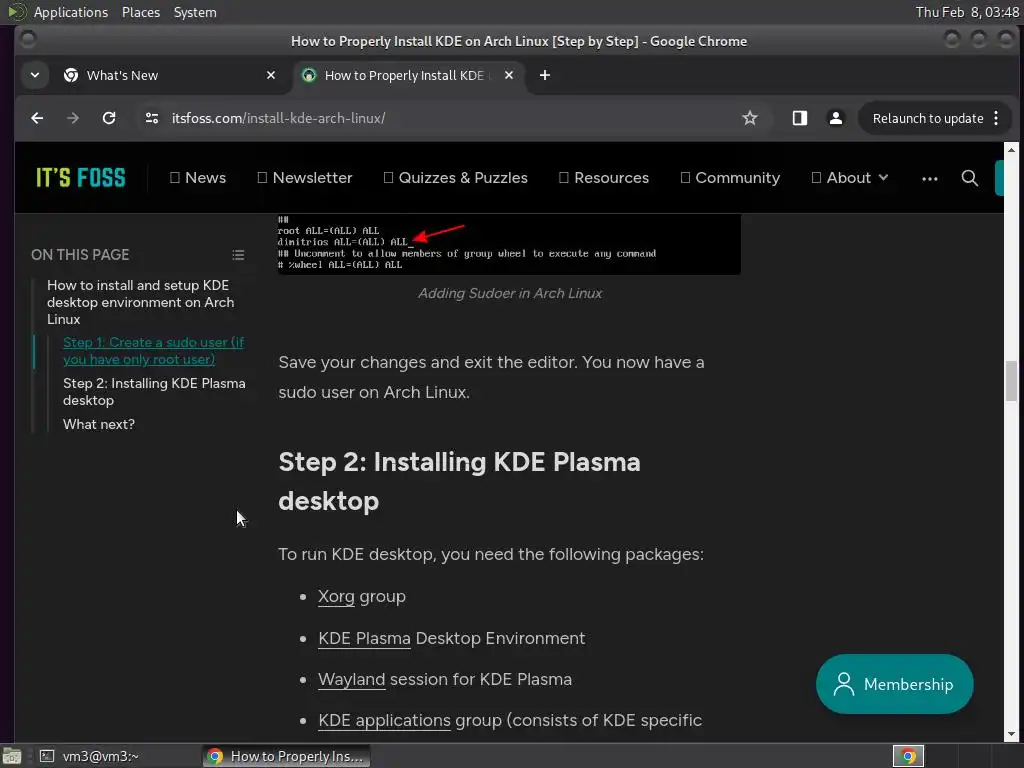Open the KDE Plasma link

pyautogui.click(x=364, y=638)
